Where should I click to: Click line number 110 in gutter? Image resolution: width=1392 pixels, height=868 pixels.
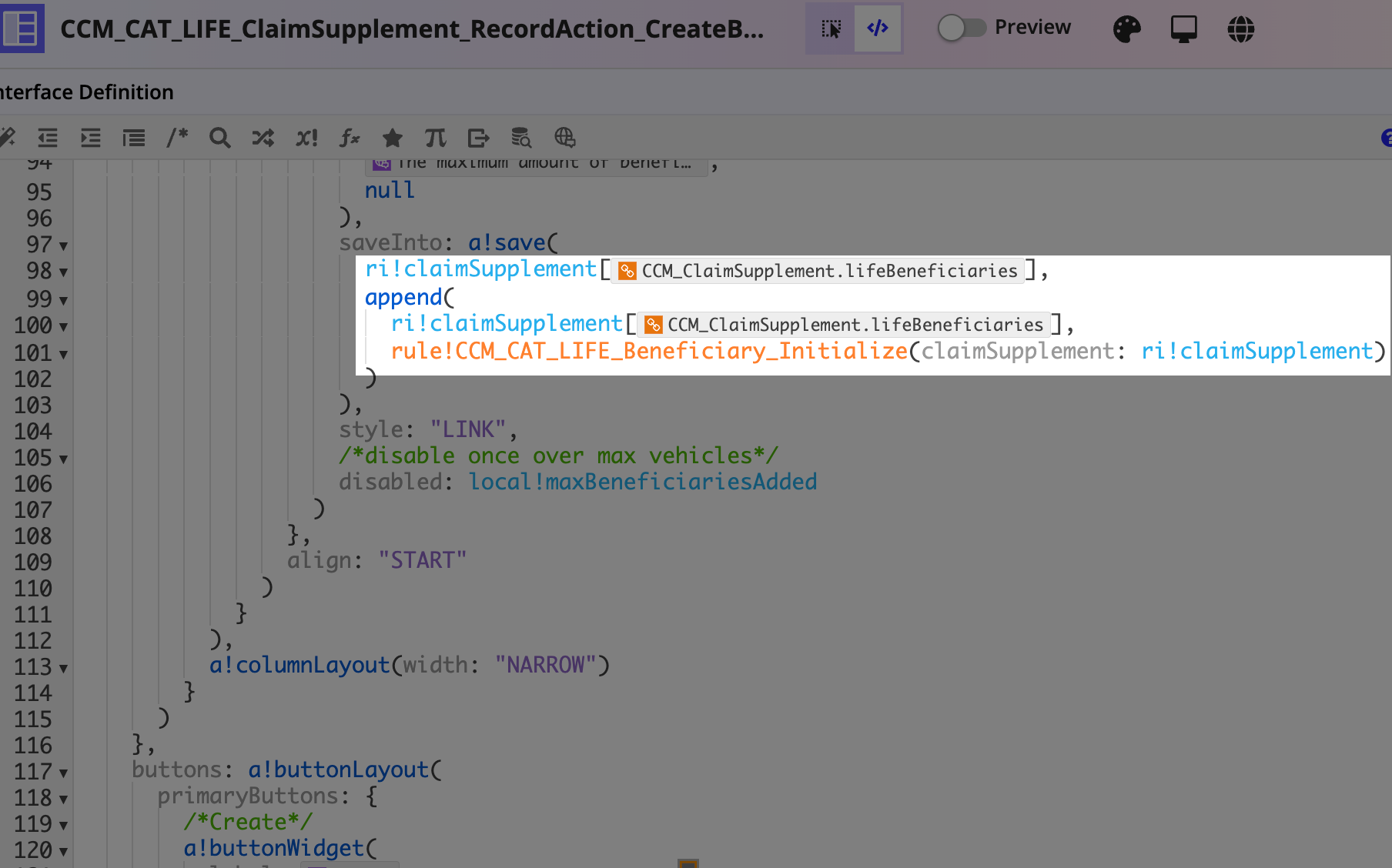point(33,589)
